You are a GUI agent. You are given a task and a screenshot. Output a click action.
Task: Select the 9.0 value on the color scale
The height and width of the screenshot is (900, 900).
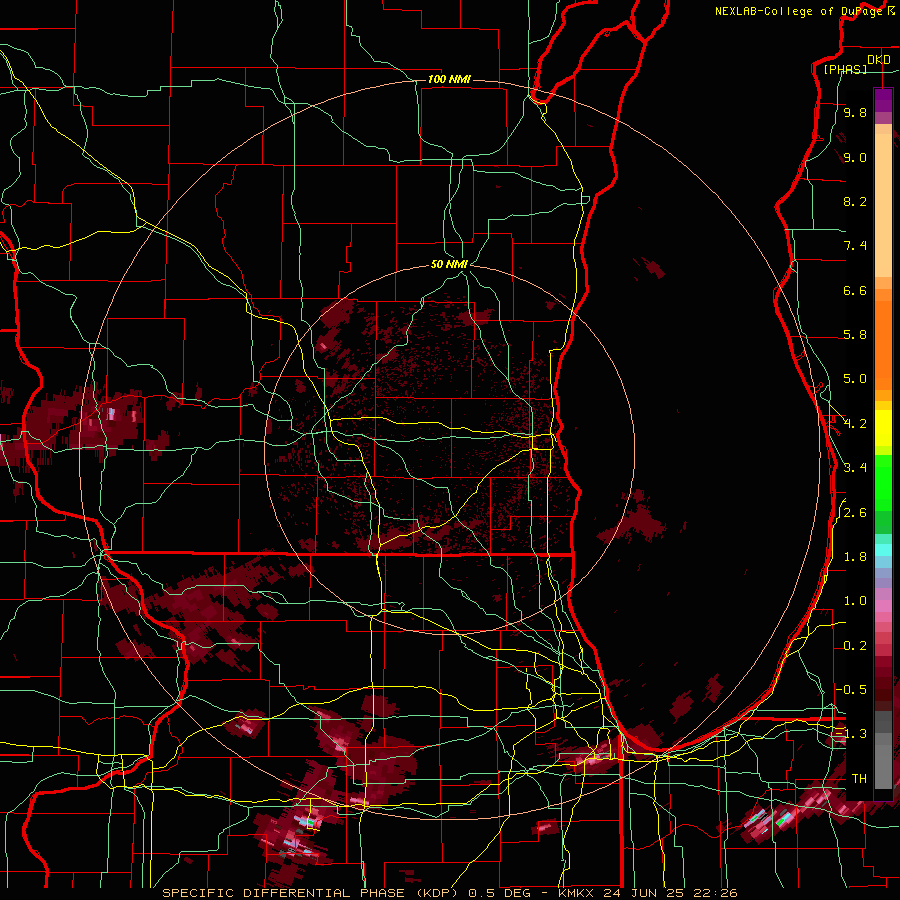click(855, 157)
